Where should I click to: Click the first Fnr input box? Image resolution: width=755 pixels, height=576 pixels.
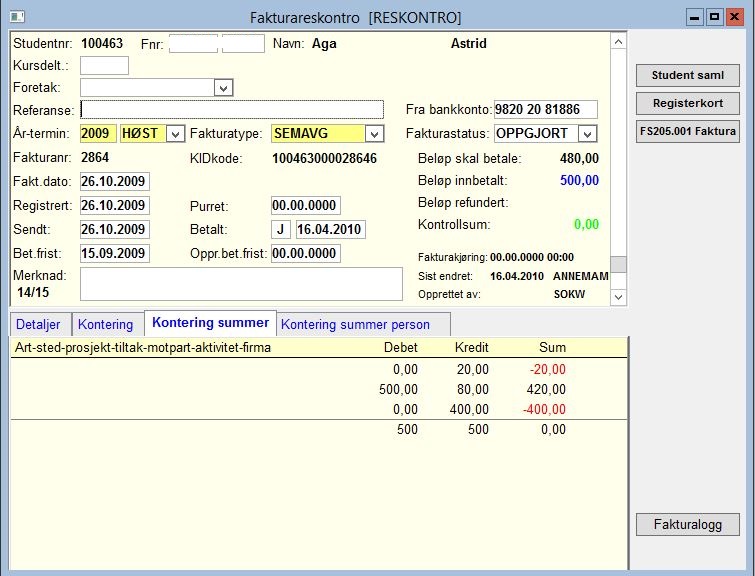point(194,43)
